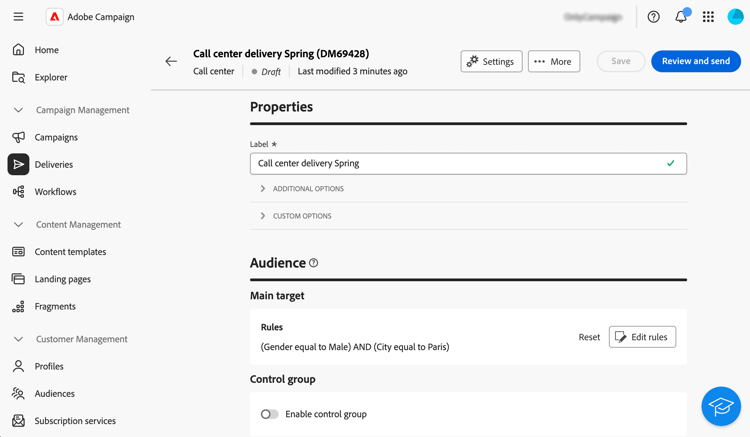Collapse the Campaign Management section
Image resolution: width=750 pixels, height=437 pixels.
[x=18, y=110]
